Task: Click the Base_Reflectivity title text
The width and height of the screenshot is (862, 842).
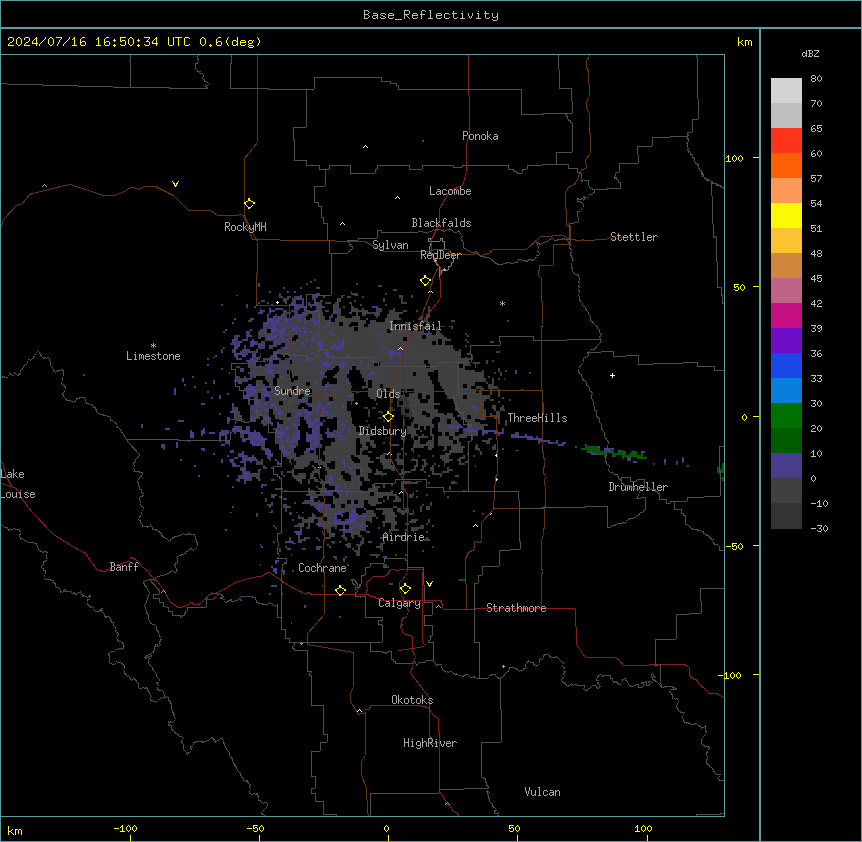Action: [431, 15]
